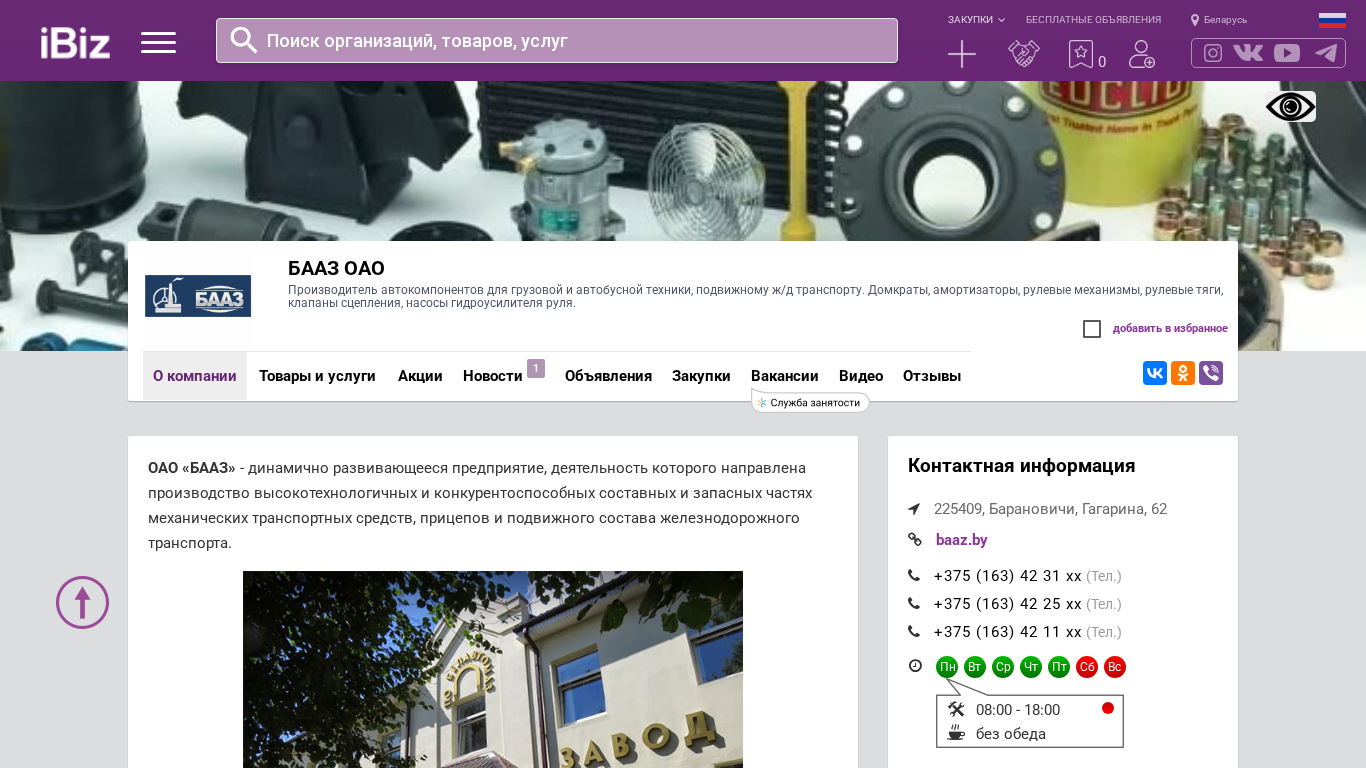Click the Служба занятости tooltip link
The height and width of the screenshot is (768, 1366).
[x=811, y=402]
